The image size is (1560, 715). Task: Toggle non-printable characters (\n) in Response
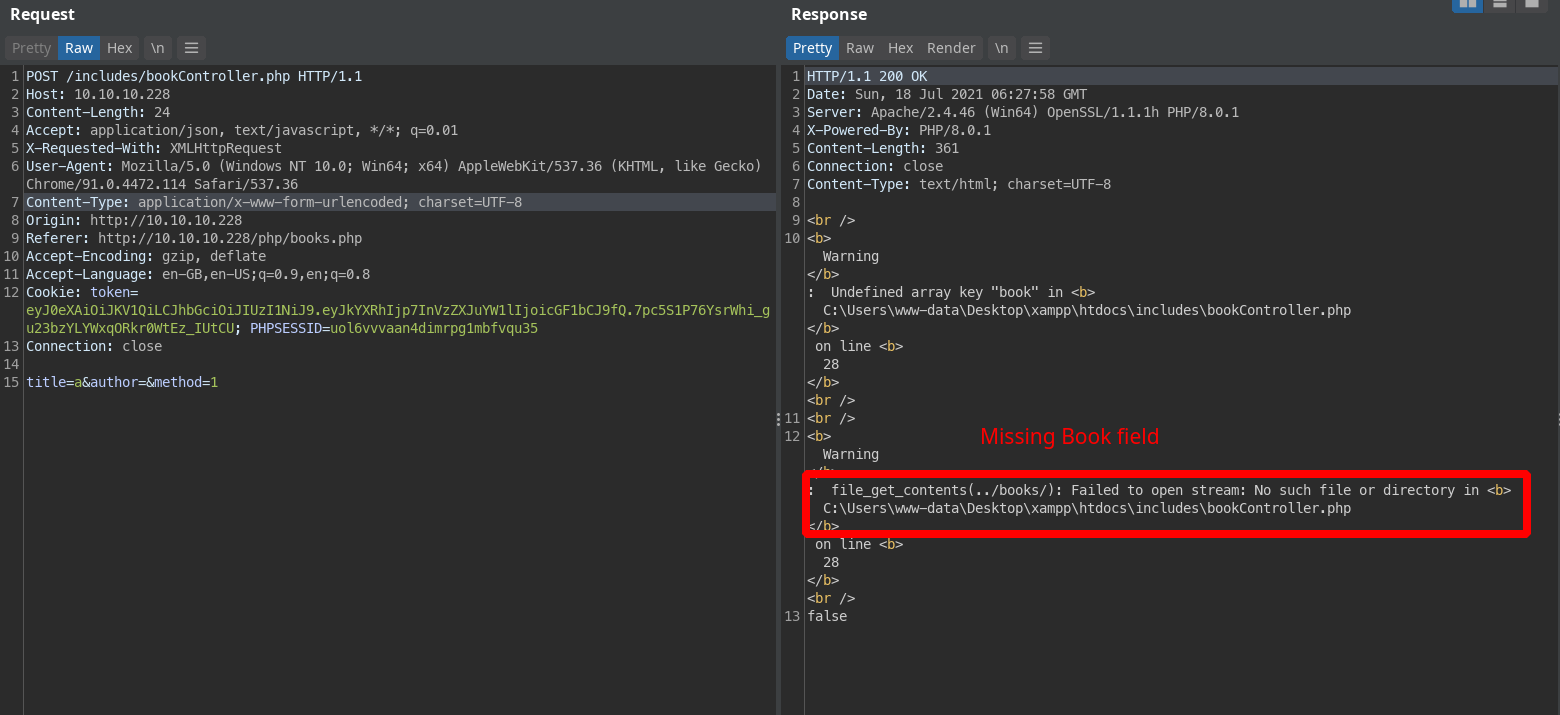1001,48
